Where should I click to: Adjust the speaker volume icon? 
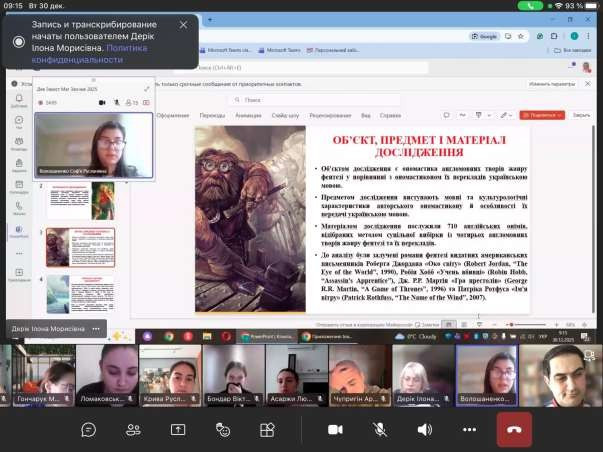click(x=424, y=429)
